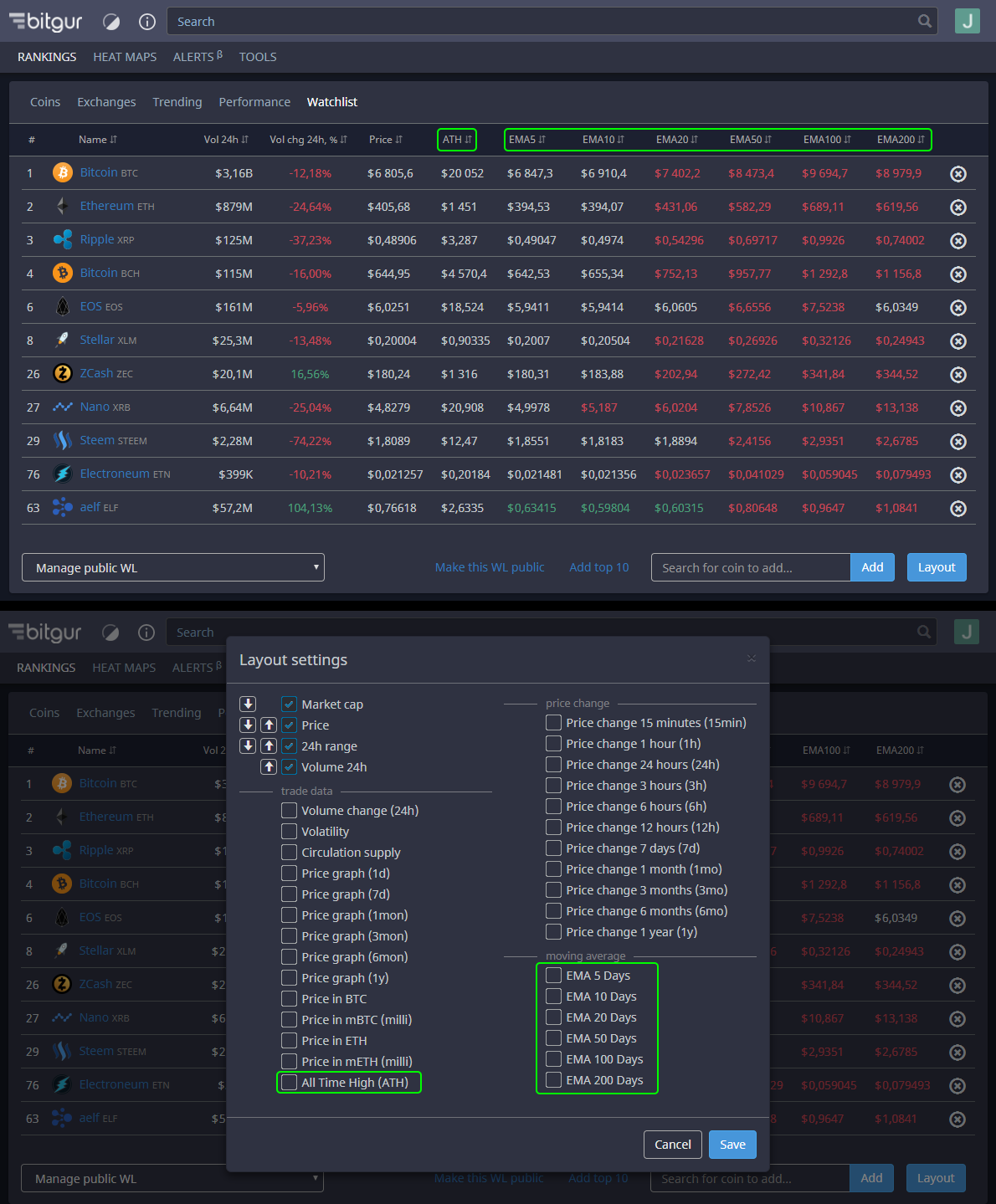Check EMA 200 Days option
The width and height of the screenshot is (996, 1204).
pos(554,1079)
